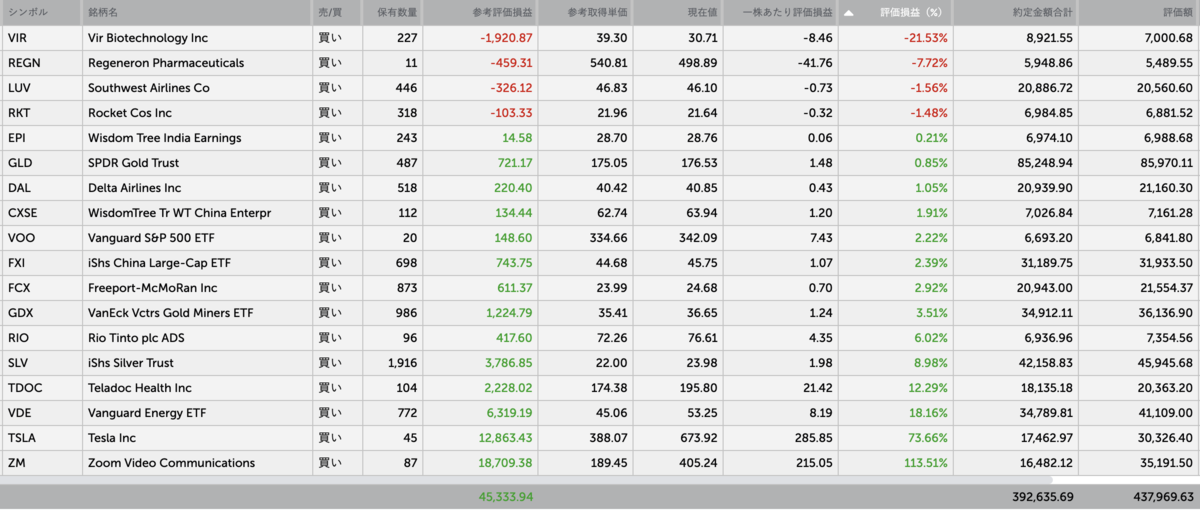Sort by the 保有数量 column header
Viewport: 1200px width, 510px height.
click(393, 13)
